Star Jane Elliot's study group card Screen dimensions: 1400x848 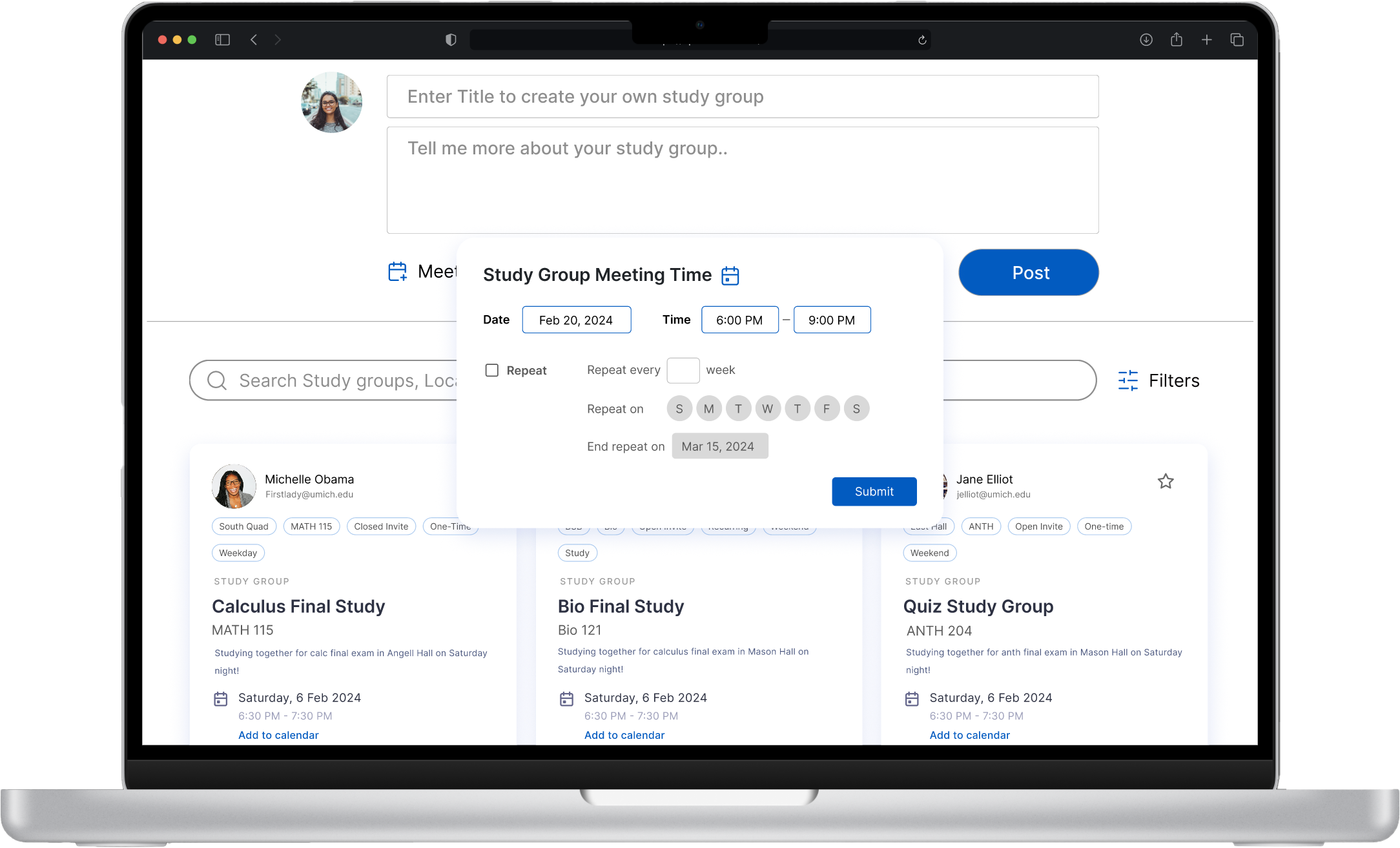pyautogui.click(x=1165, y=481)
